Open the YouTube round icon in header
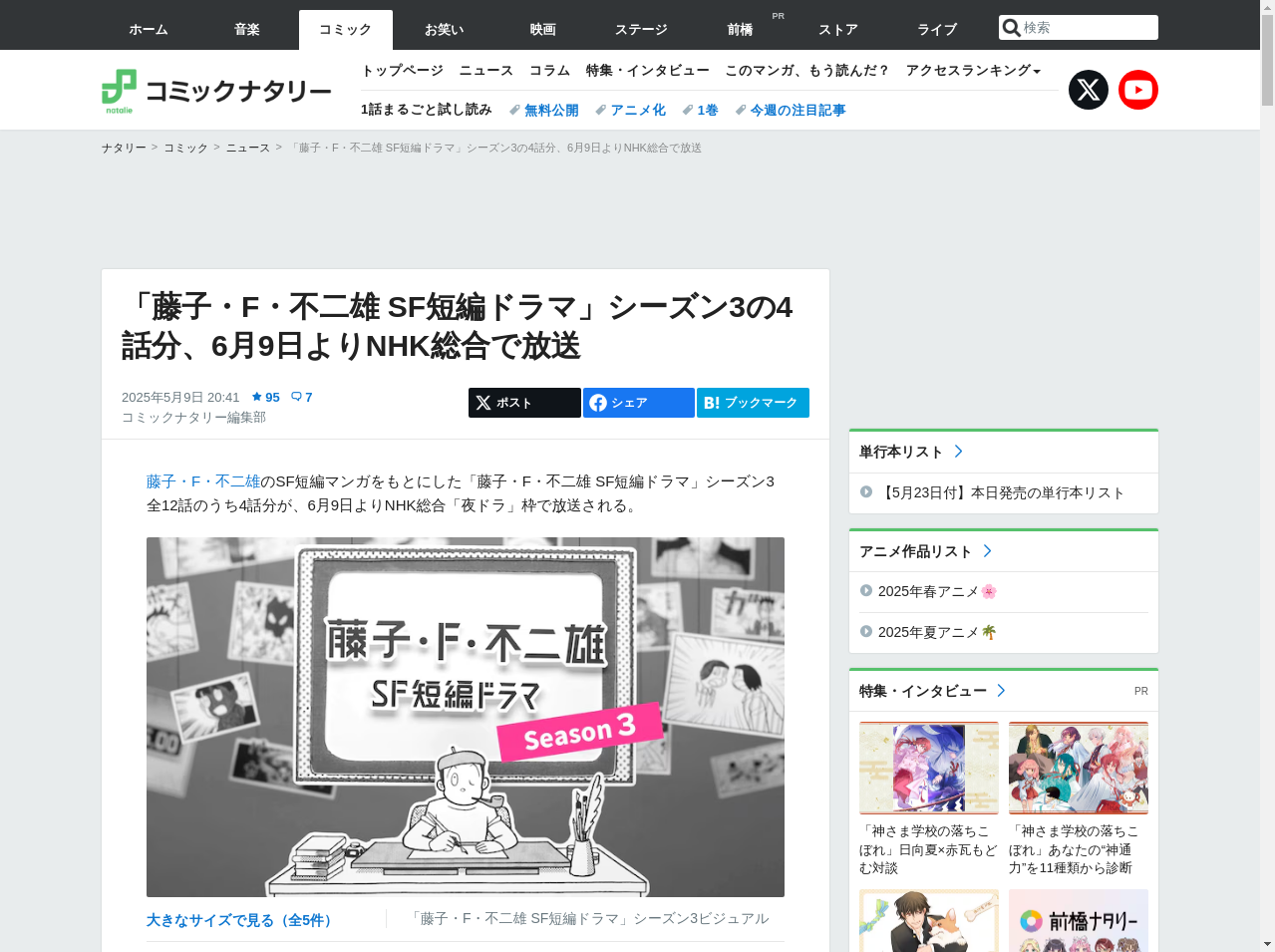1275x952 pixels. 1138,90
